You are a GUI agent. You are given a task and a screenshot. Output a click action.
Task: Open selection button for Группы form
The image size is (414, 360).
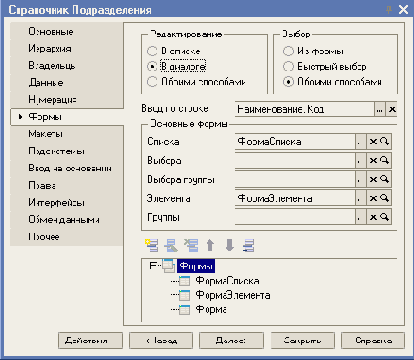click(x=360, y=217)
